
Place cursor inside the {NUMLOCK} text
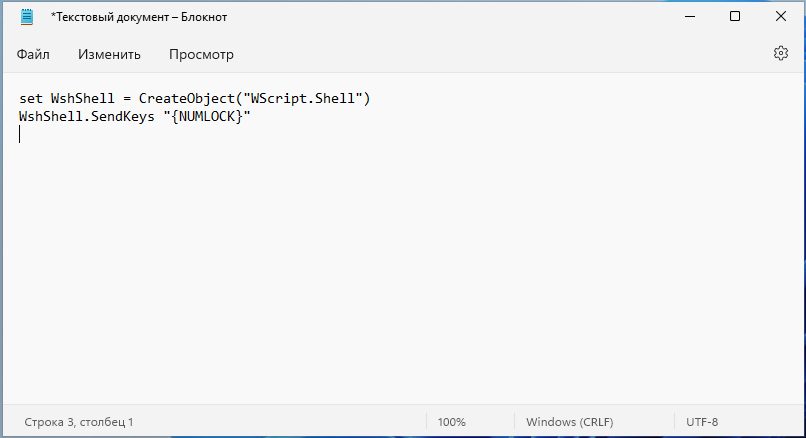click(x=206, y=117)
